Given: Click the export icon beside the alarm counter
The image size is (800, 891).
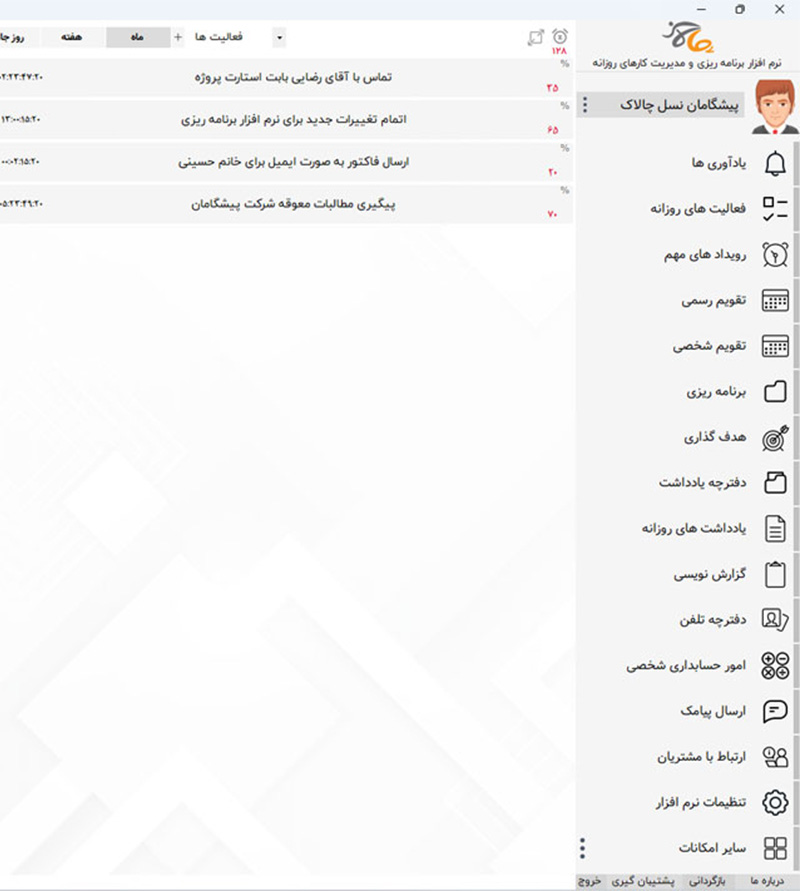Looking at the screenshot, I should tap(535, 38).
